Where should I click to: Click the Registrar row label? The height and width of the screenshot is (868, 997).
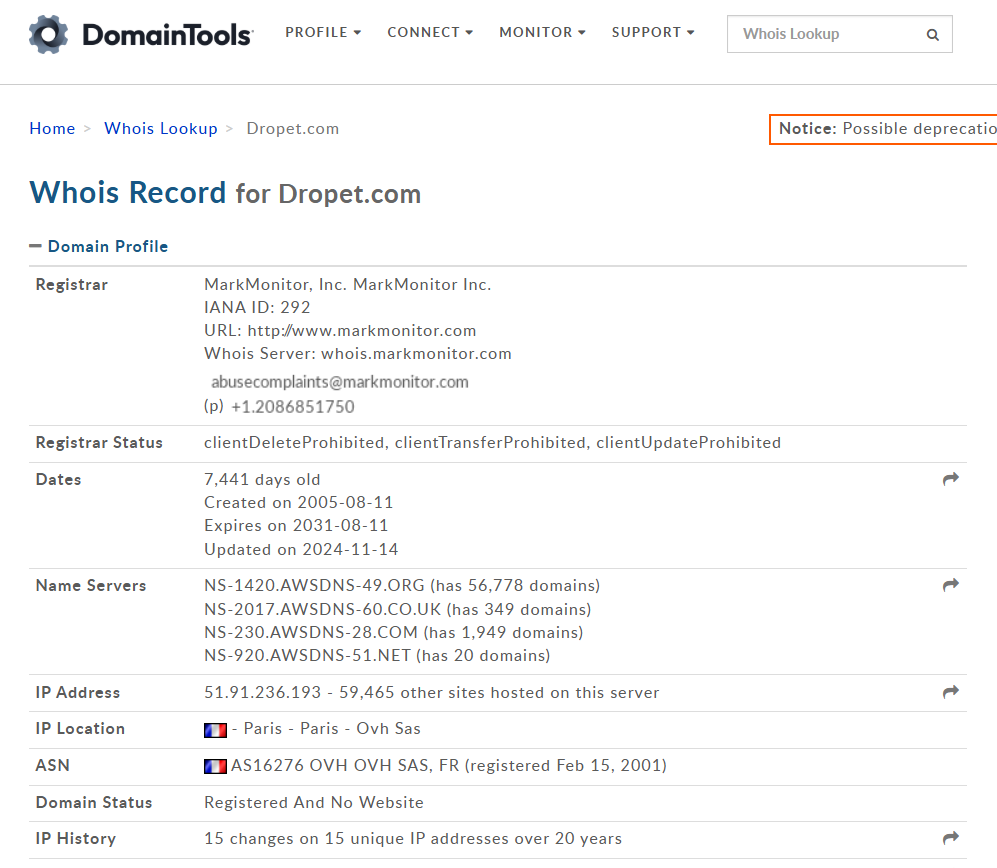pyautogui.click(x=72, y=284)
